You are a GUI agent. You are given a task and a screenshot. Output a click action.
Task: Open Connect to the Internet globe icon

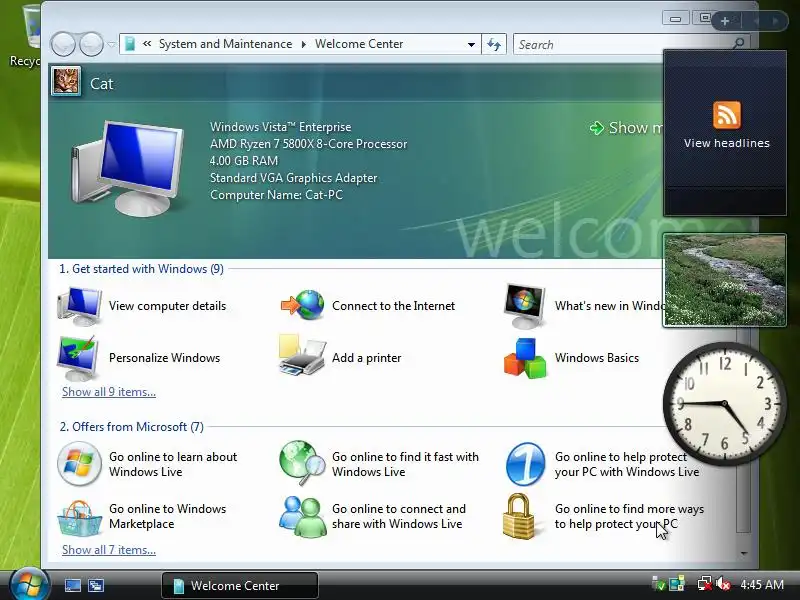(302, 305)
